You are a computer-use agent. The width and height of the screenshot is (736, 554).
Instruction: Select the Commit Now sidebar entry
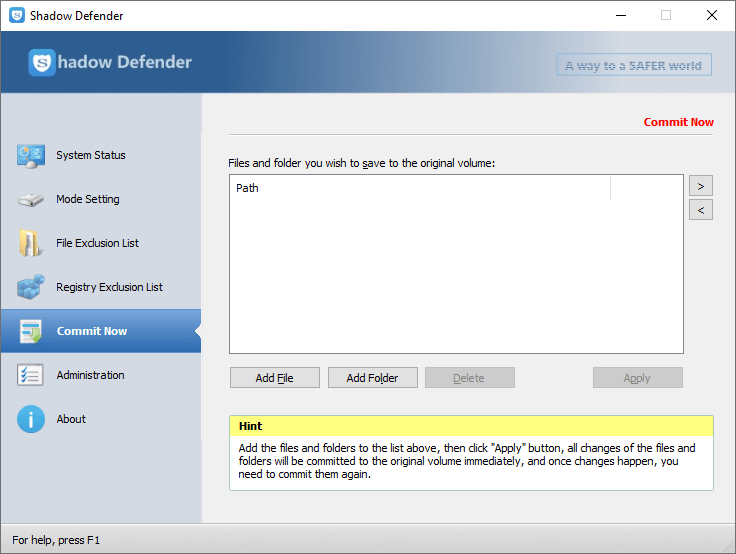point(101,331)
